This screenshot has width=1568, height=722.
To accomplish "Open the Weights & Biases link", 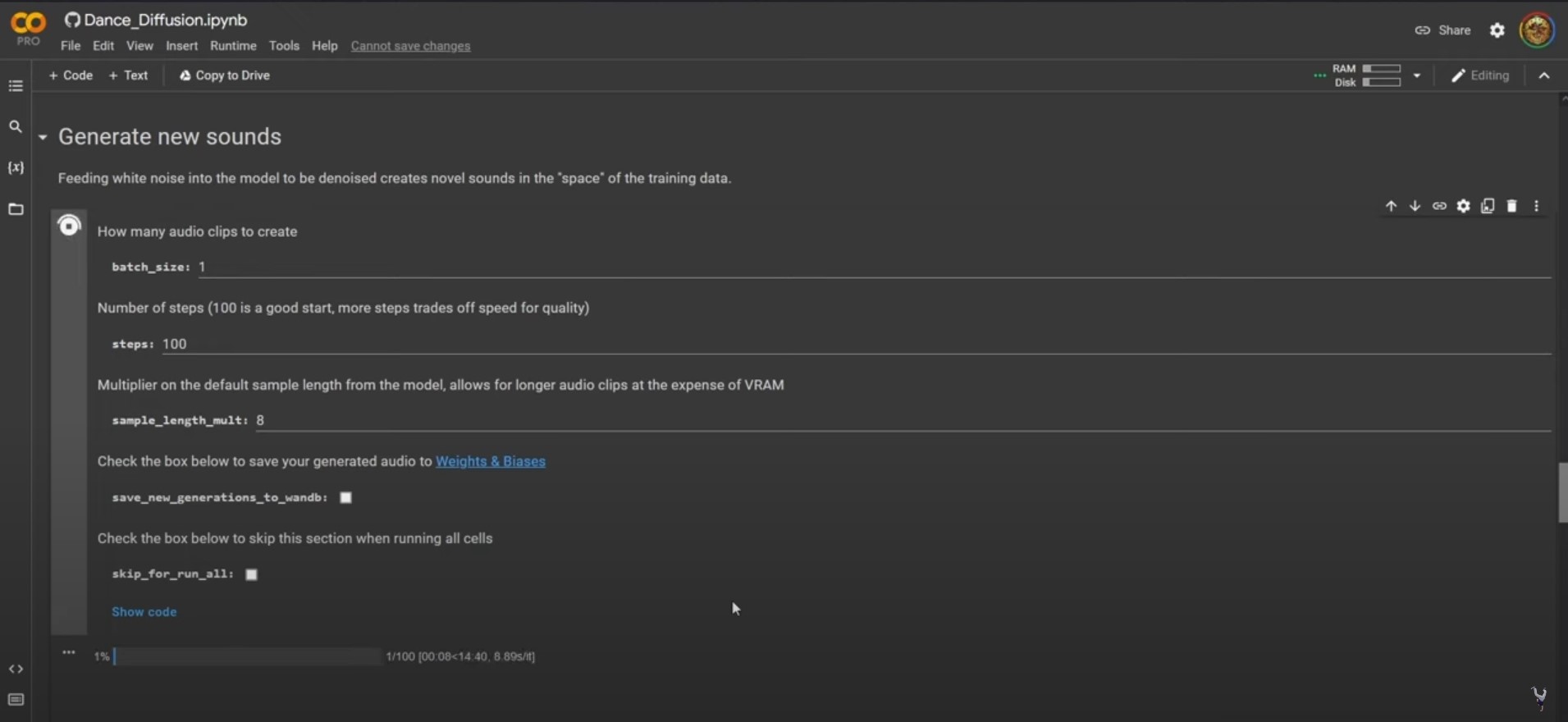I will click(x=490, y=461).
